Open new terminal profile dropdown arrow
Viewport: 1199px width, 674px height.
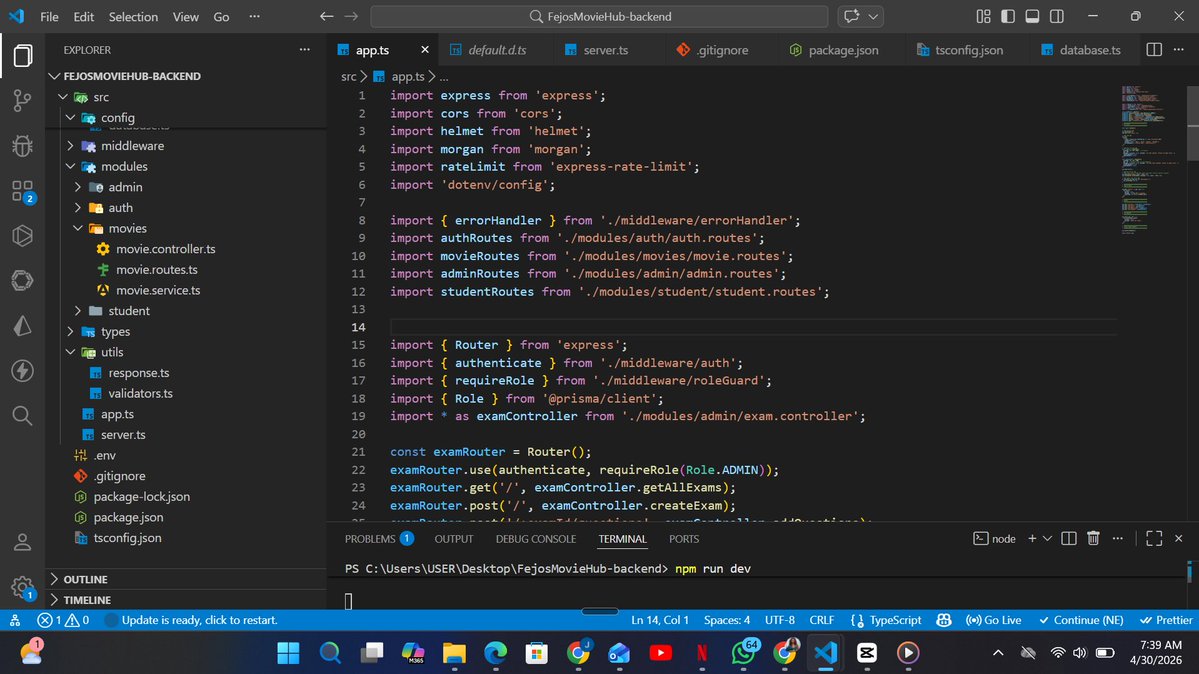point(1048,539)
